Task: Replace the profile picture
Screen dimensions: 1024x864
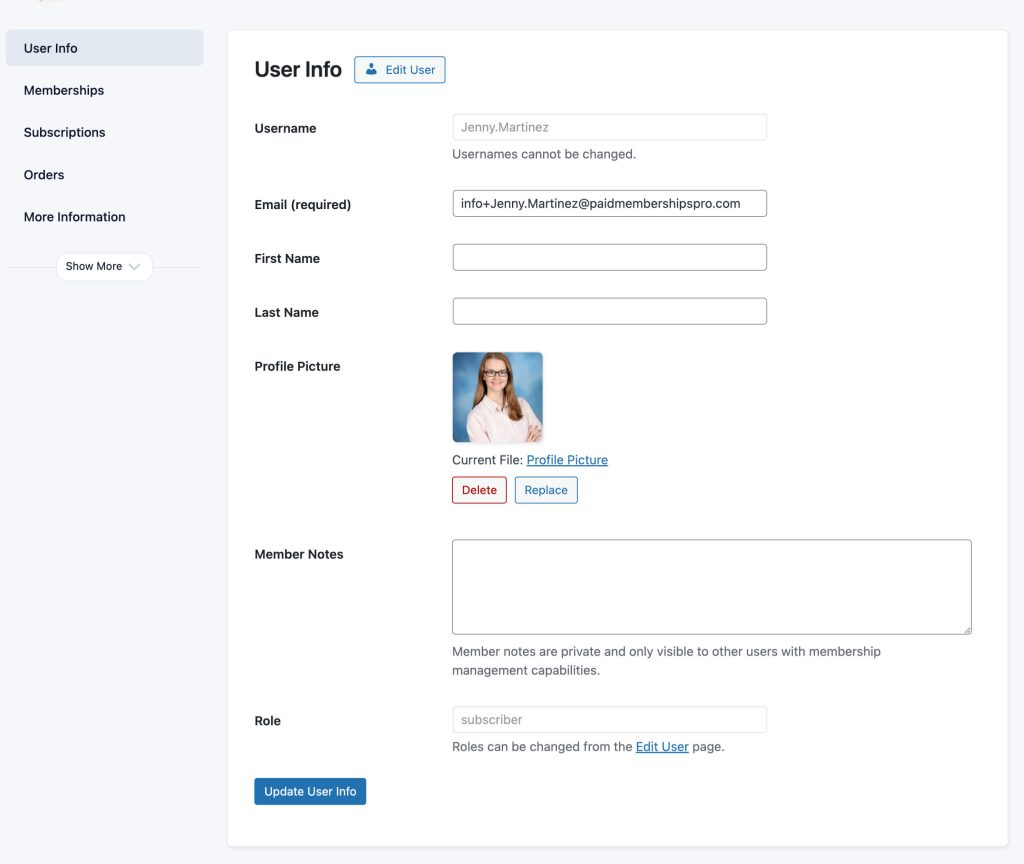Action: pos(546,490)
